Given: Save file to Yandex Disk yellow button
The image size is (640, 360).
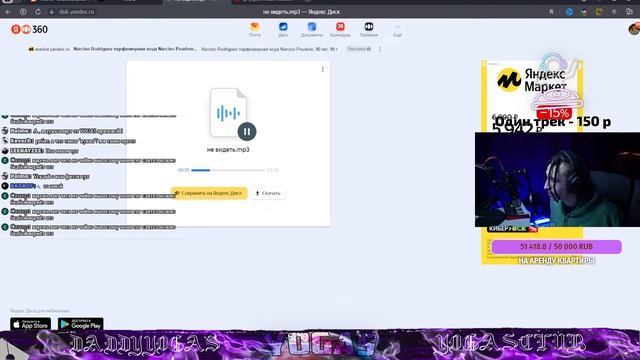Looking at the screenshot, I should tap(209, 193).
